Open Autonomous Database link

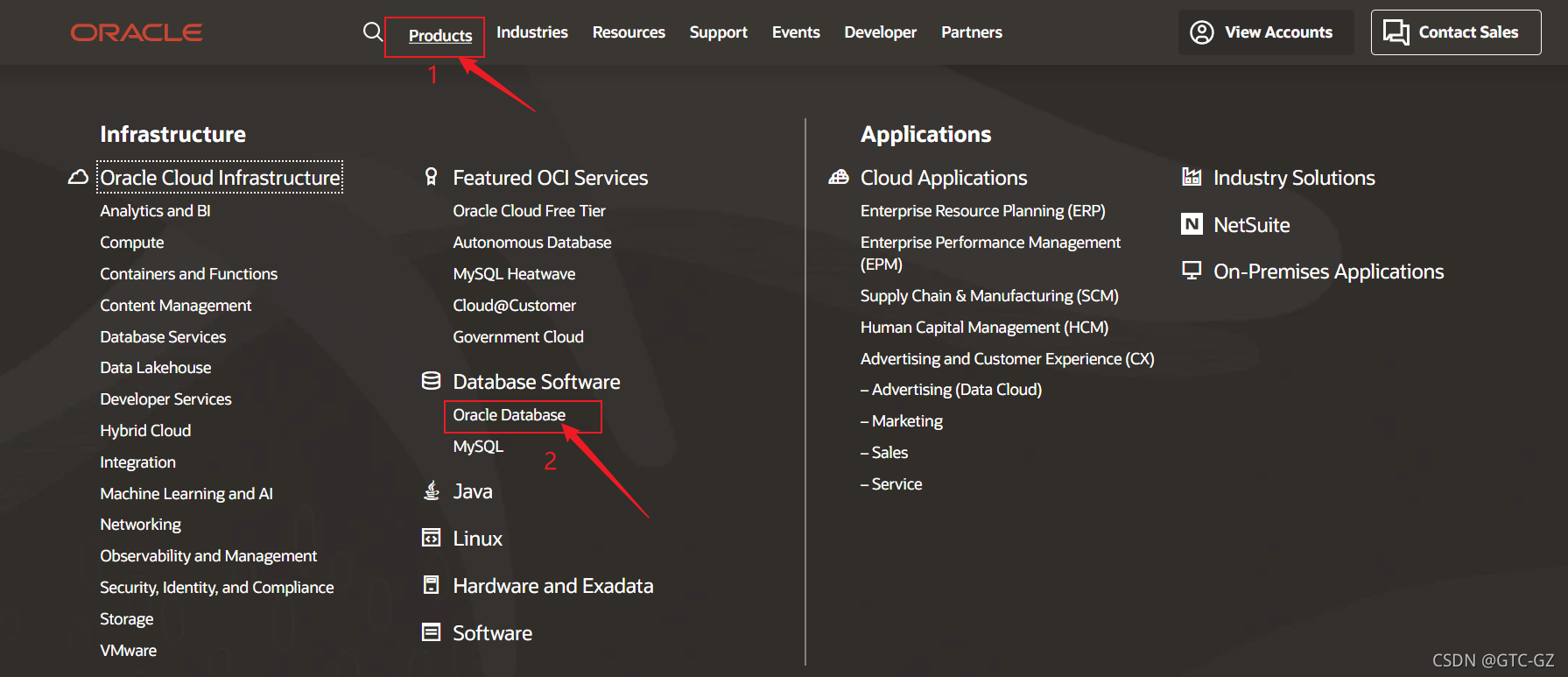(532, 243)
